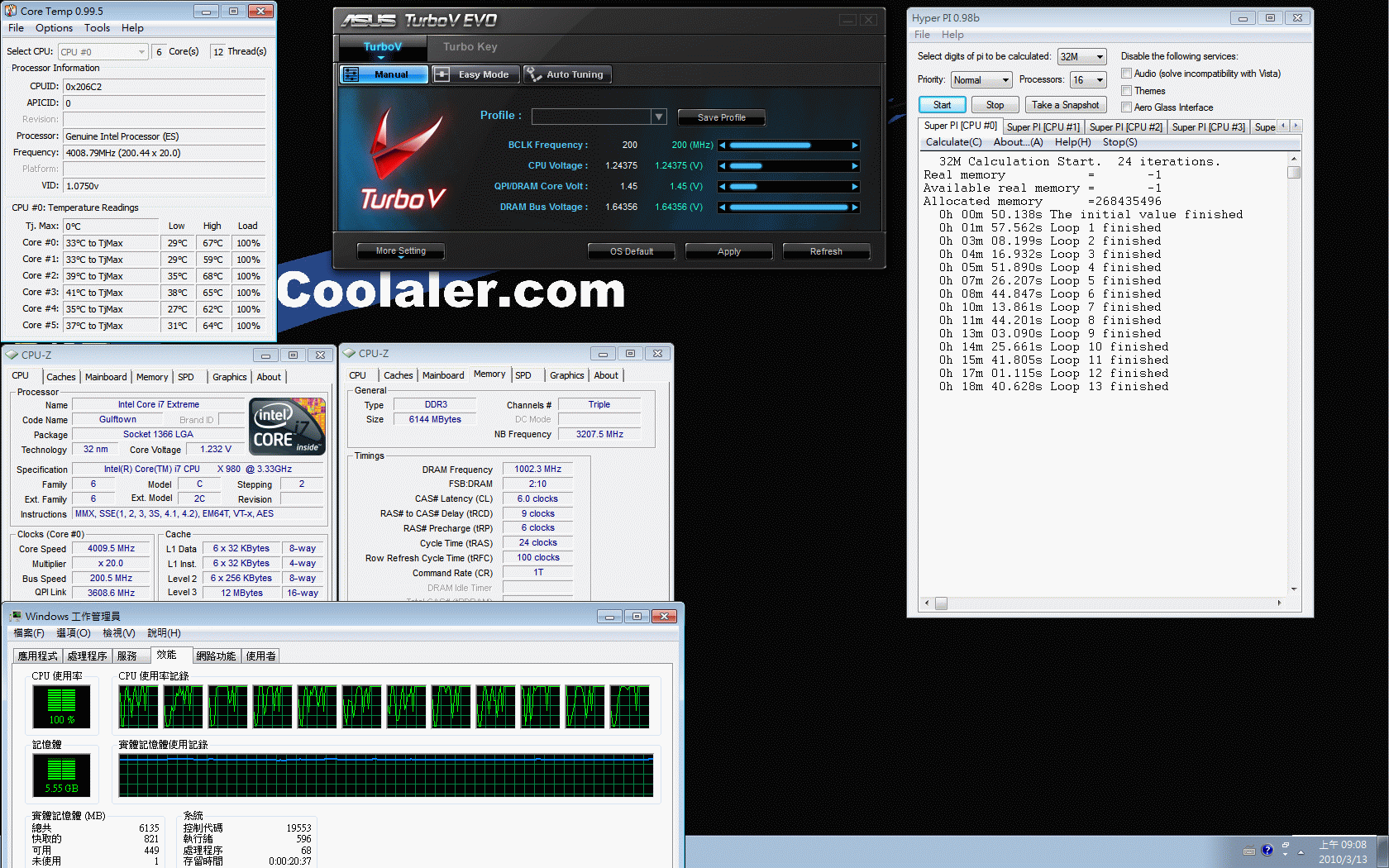
Task: Click the left arrow on QPI/DRAM Core Volt slider
Action: 723,187
